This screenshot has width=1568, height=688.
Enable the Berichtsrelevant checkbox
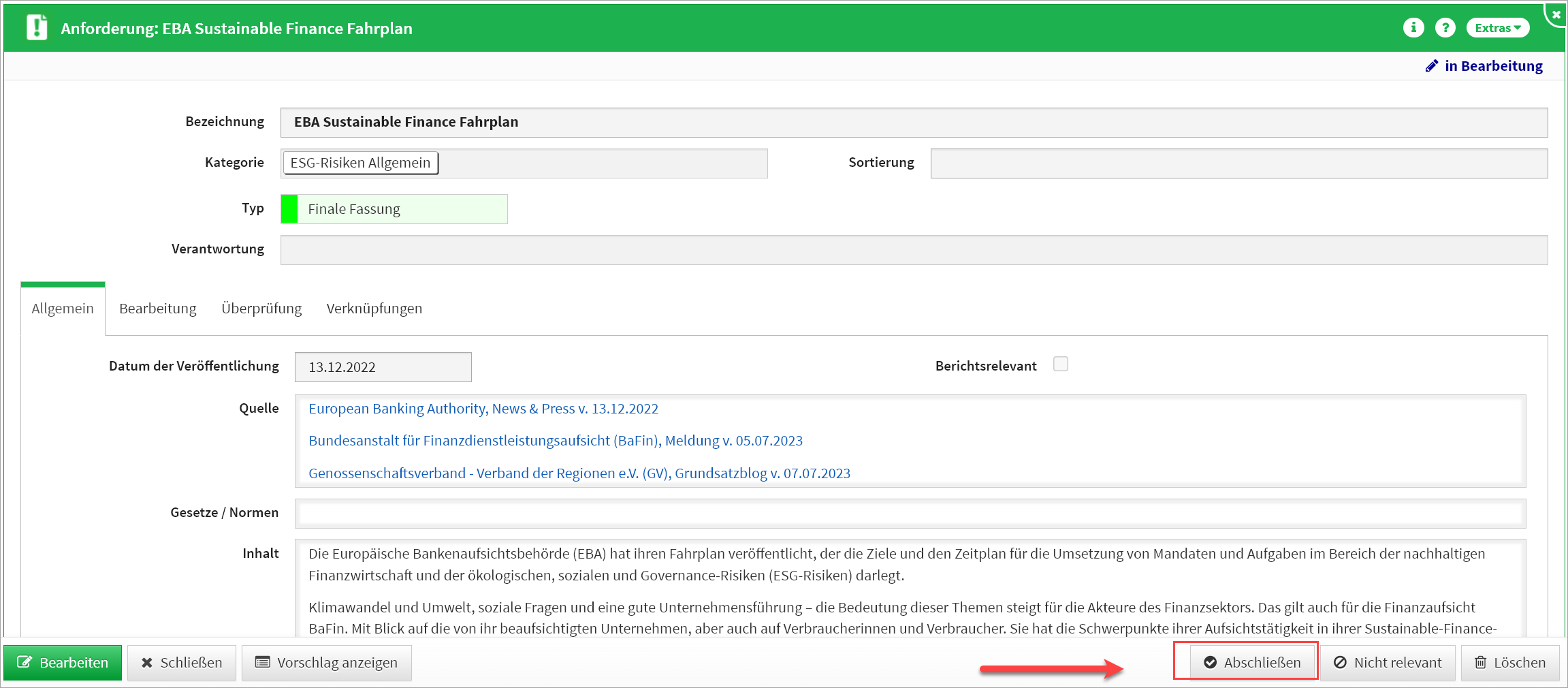pos(1060,364)
